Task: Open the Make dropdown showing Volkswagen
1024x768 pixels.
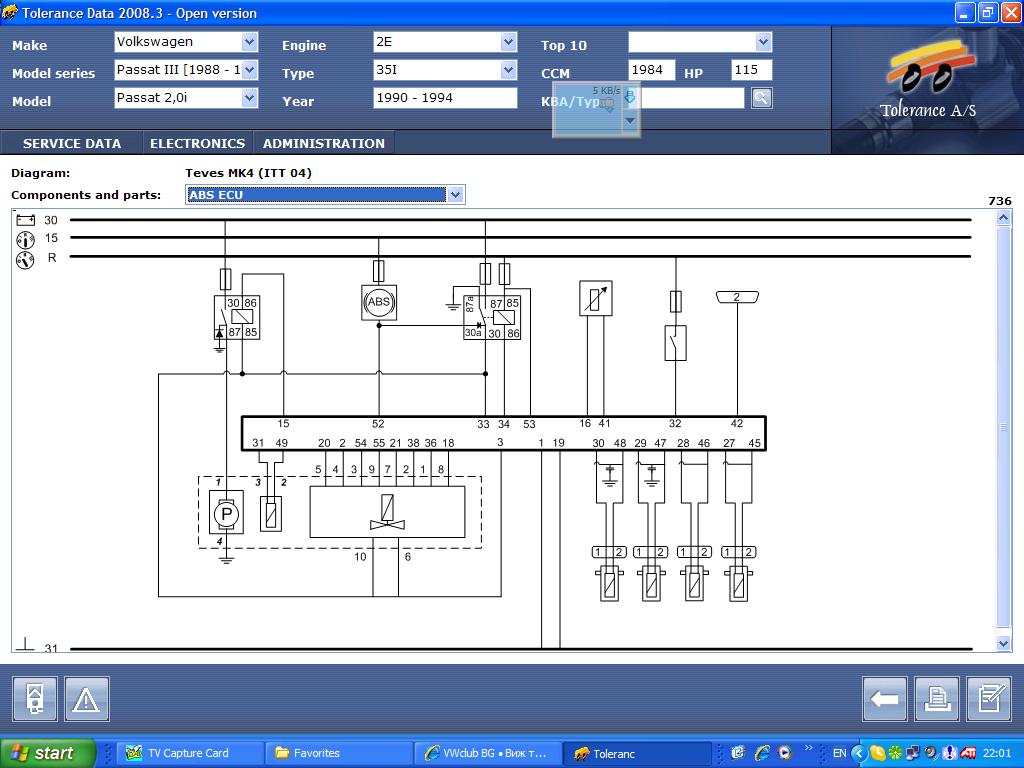Action: [x=249, y=42]
